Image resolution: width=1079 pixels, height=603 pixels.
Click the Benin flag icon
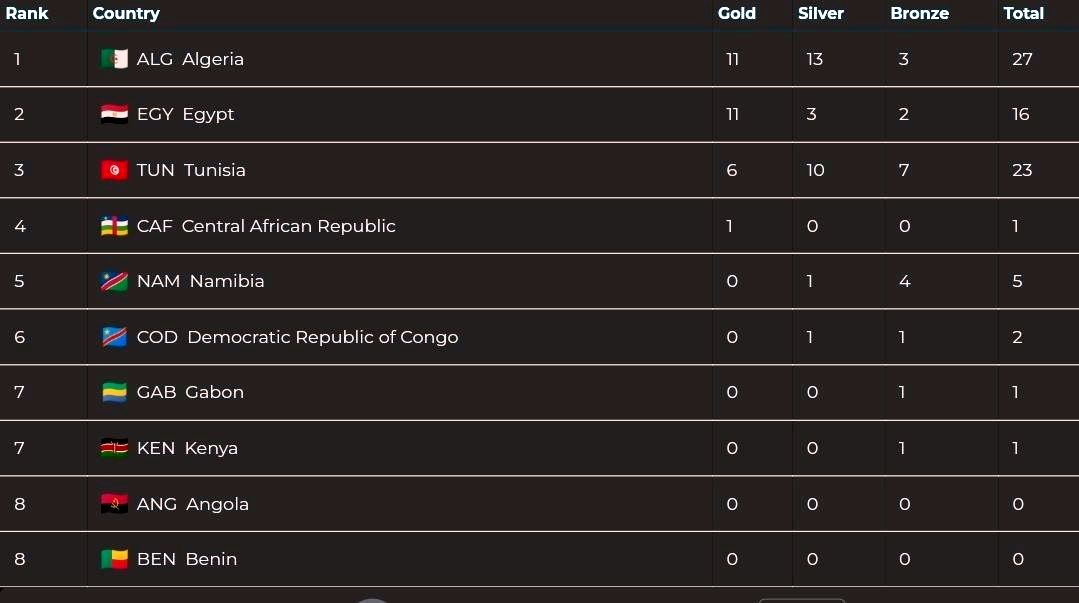tap(114, 559)
